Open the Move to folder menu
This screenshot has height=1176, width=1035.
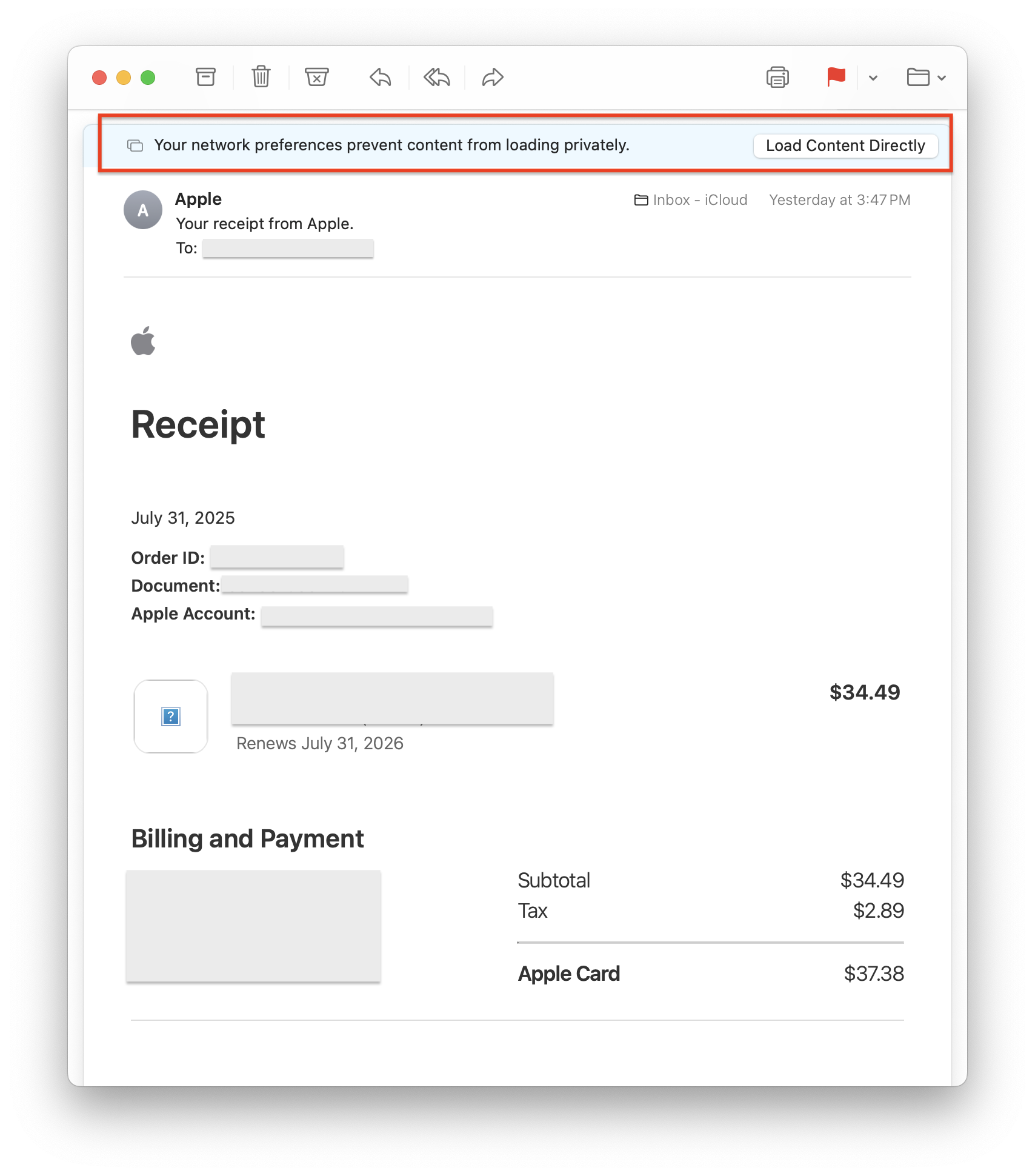[x=926, y=78]
